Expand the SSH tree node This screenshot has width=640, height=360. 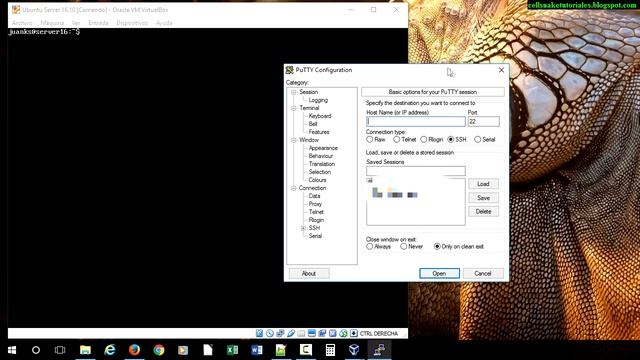pyautogui.click(x=303, y=228)
